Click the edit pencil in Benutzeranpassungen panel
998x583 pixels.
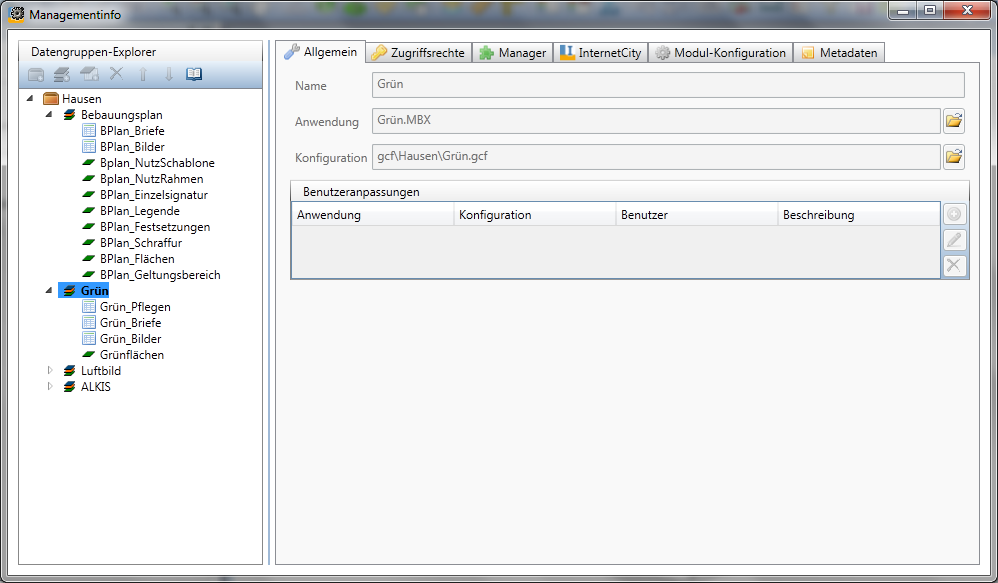[954, 239]
